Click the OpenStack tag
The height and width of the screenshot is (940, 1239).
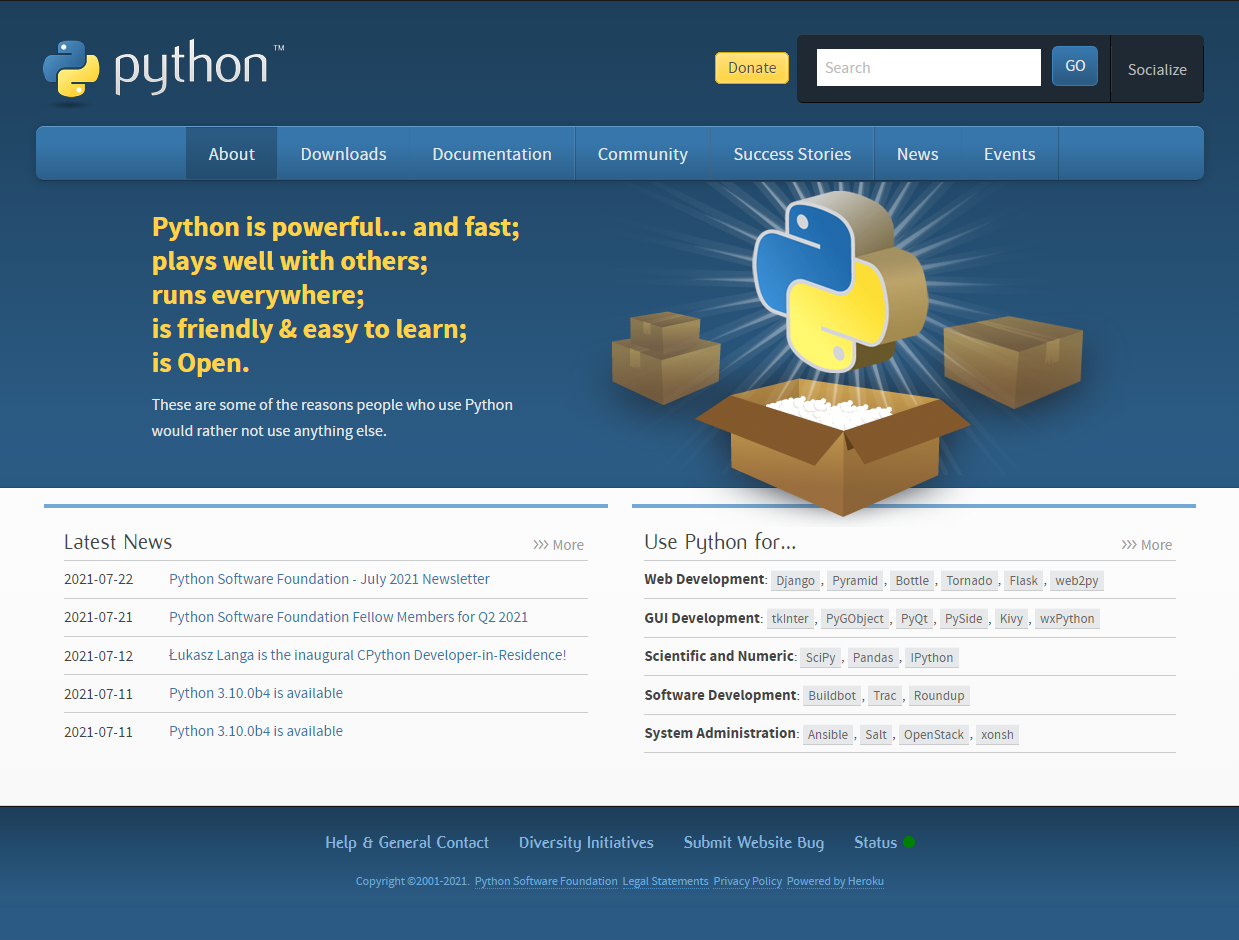[x=934, y=734]
